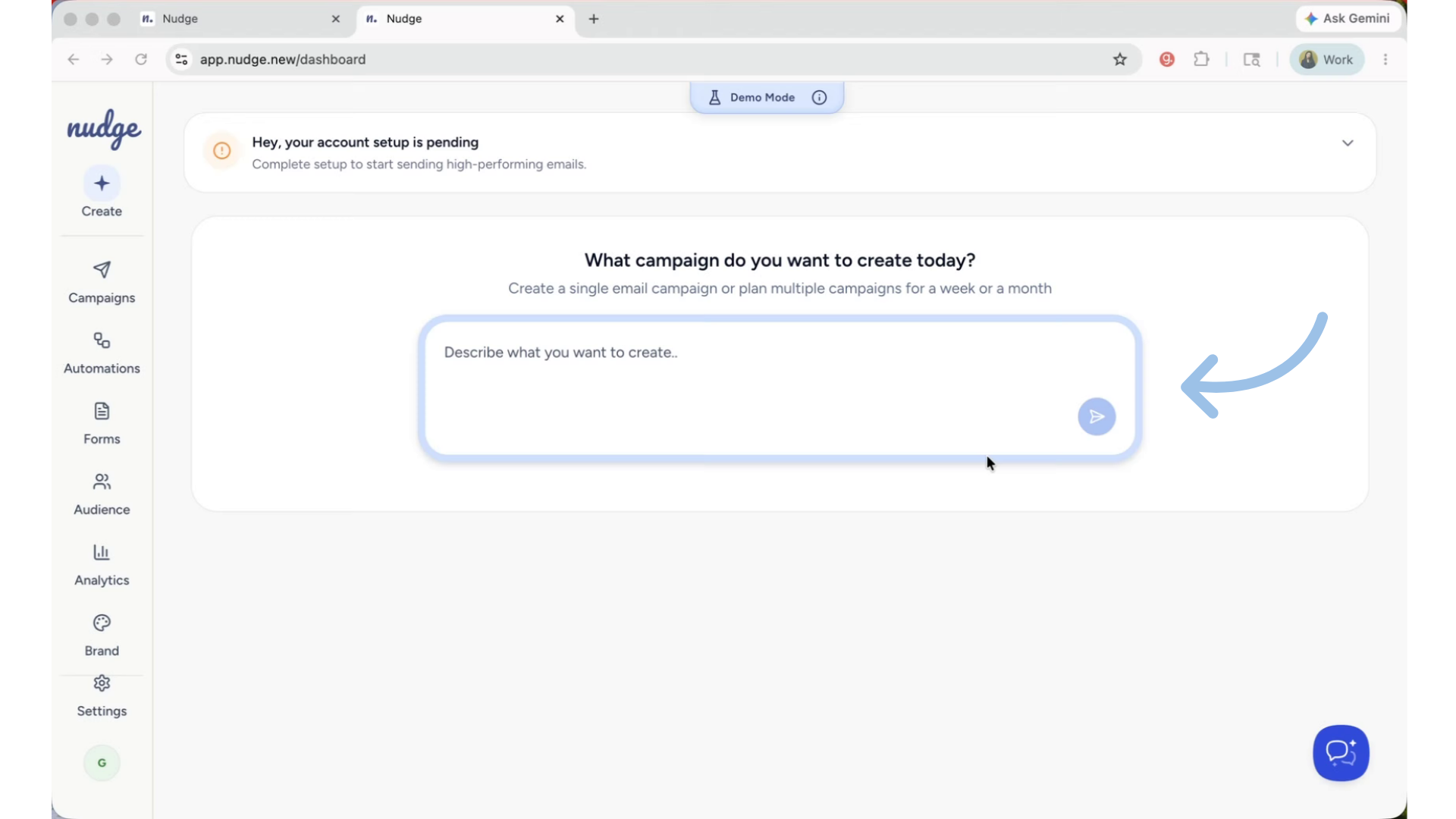Reload the page
The image size is (1456, 819).
click(x=141, y=59)
